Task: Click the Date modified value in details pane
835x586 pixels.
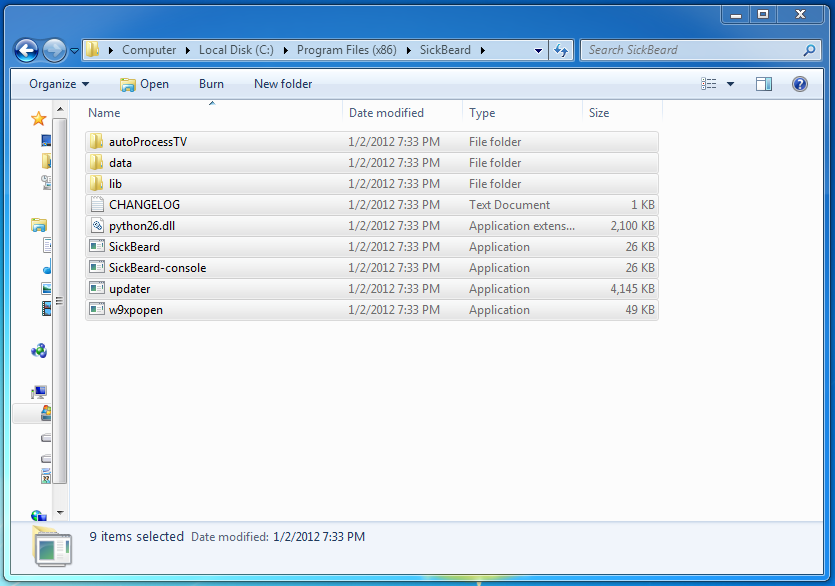Action: (319, 537)
